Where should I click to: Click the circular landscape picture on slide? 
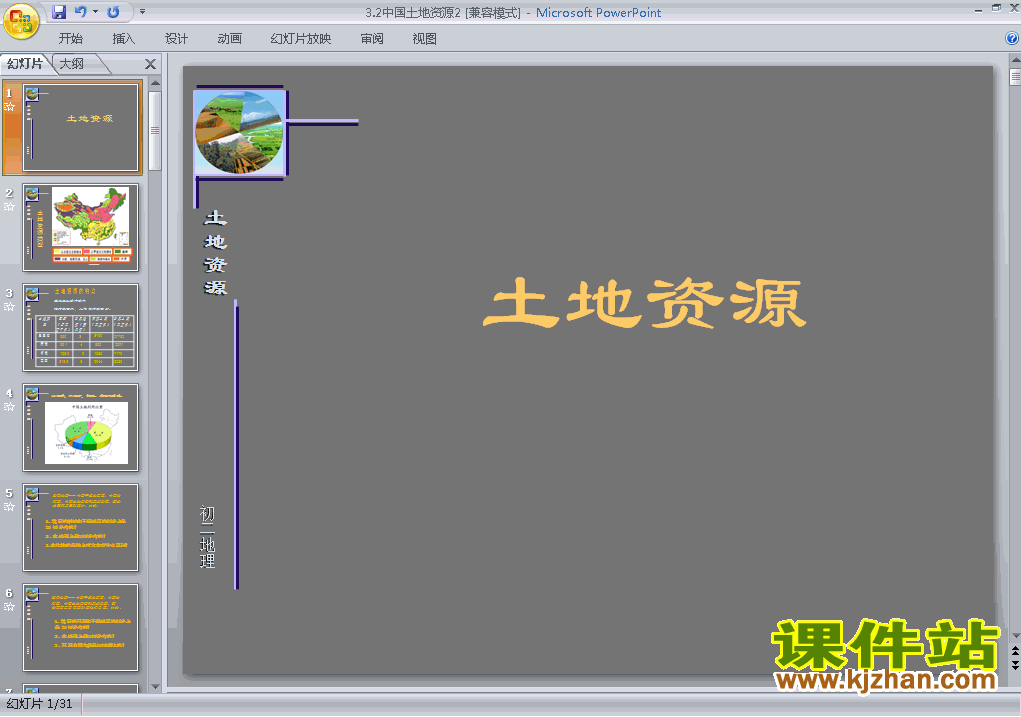240,133
